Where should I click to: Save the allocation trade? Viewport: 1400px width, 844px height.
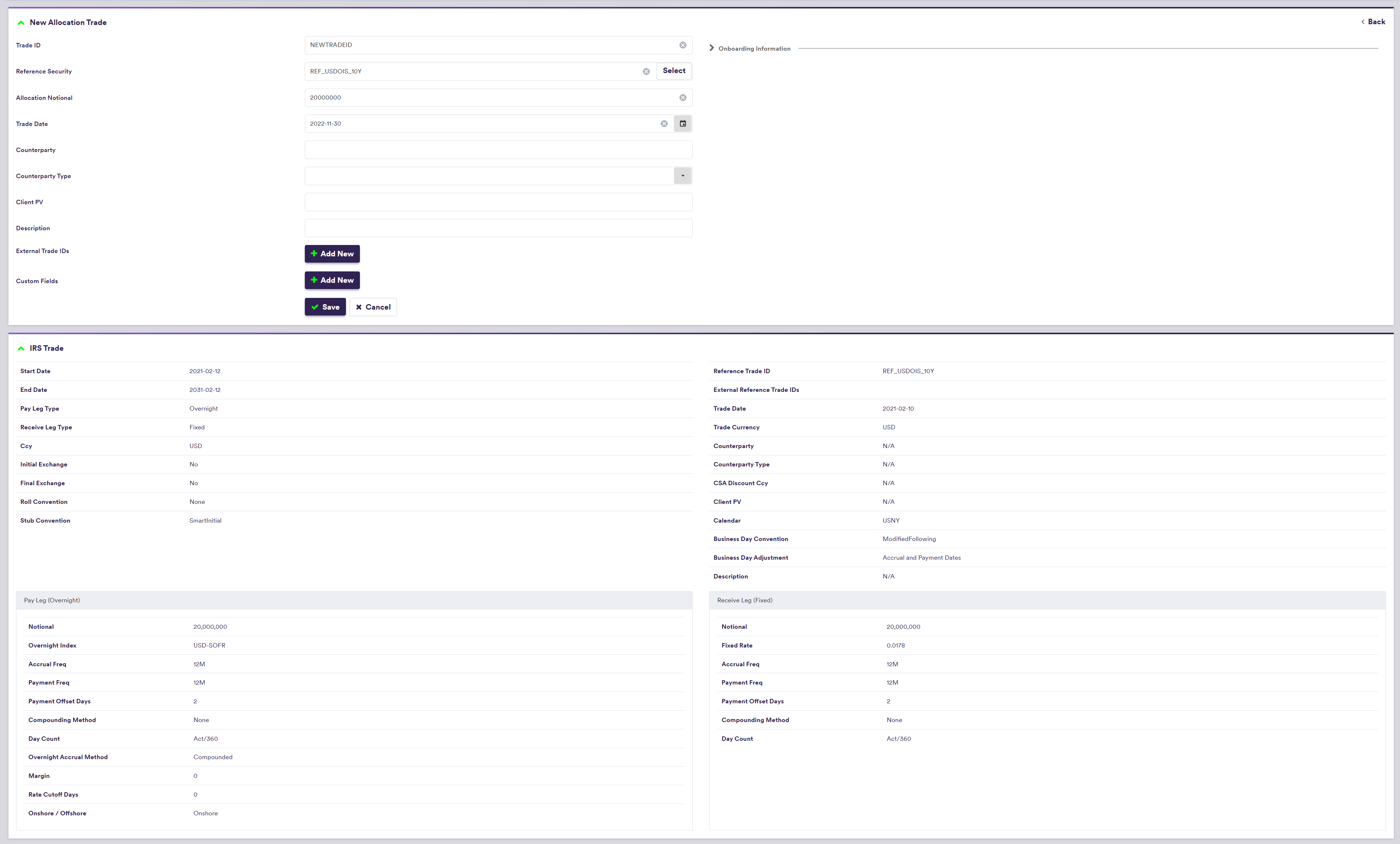(x=325, y=307)
